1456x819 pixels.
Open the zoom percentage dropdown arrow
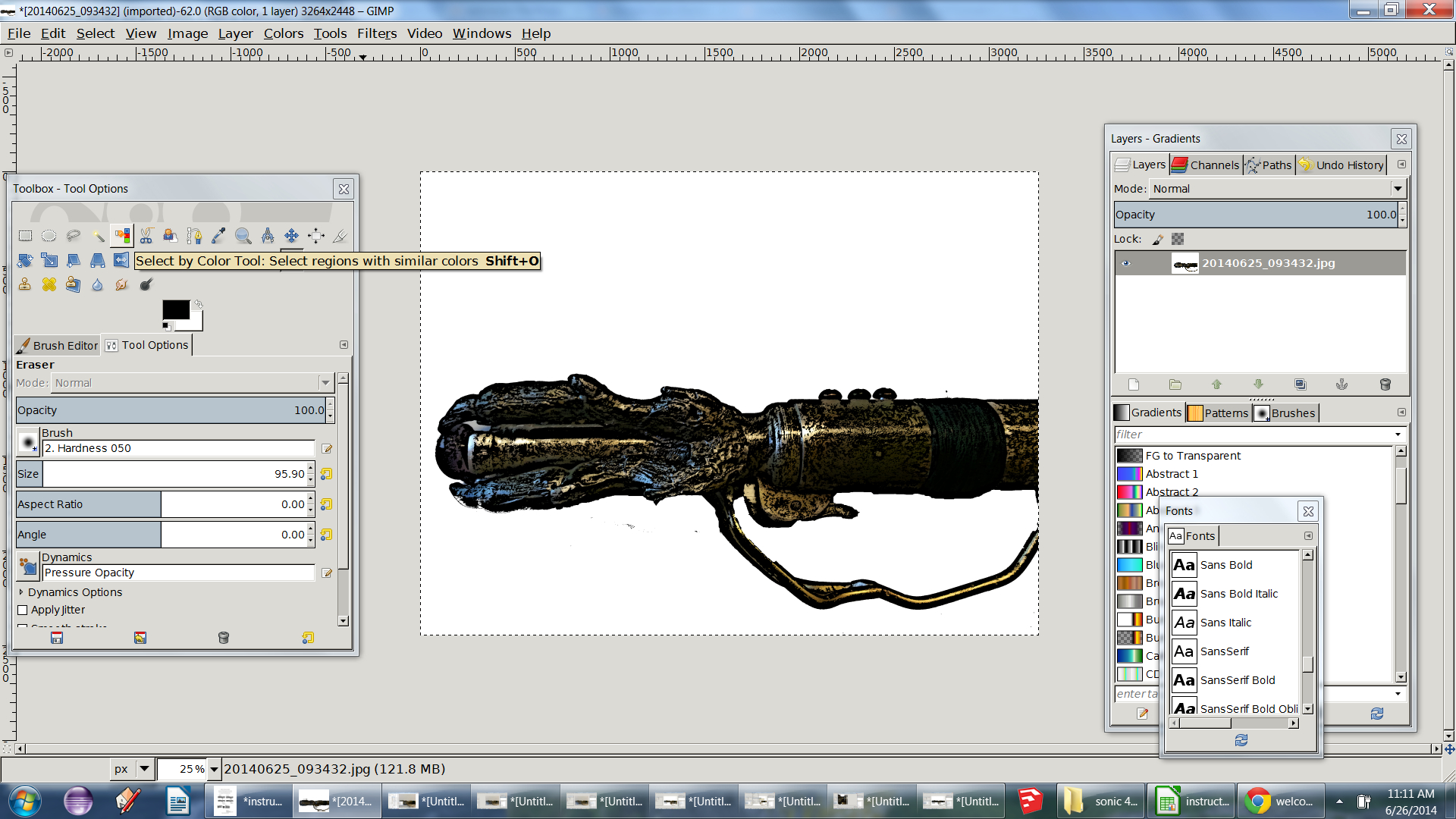click(214, 769)
